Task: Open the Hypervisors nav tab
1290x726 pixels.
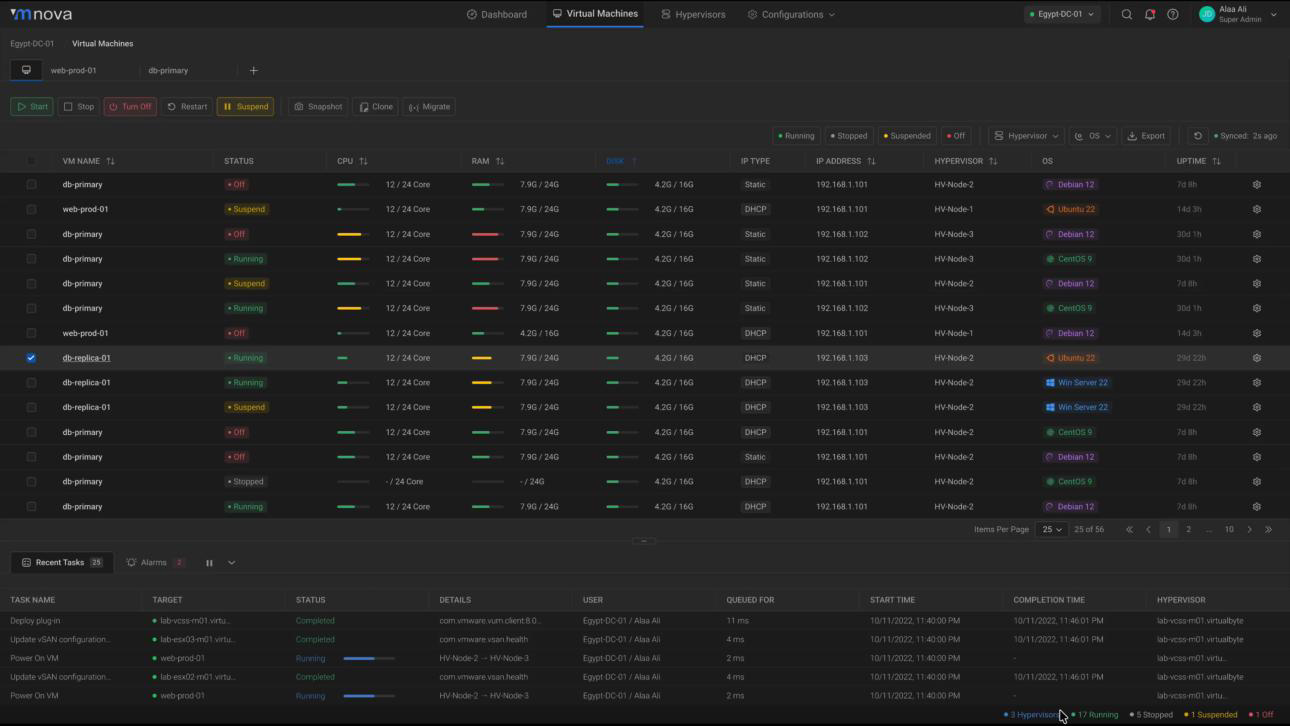Action: [x=693, y=14]
